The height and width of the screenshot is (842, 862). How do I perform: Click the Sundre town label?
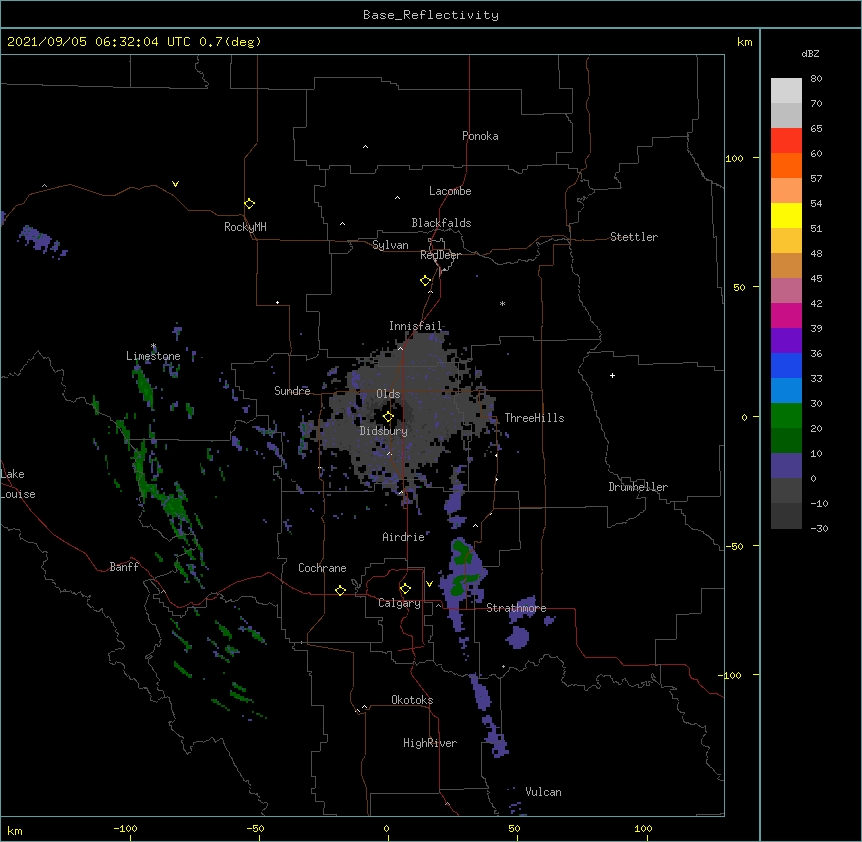coord(292,391)
